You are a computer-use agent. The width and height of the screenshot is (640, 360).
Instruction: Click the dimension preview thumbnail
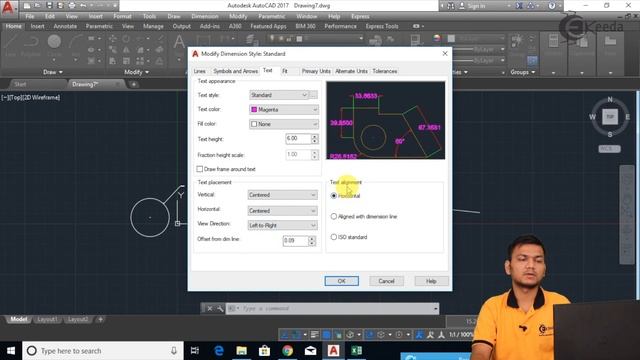click(386, 120)
